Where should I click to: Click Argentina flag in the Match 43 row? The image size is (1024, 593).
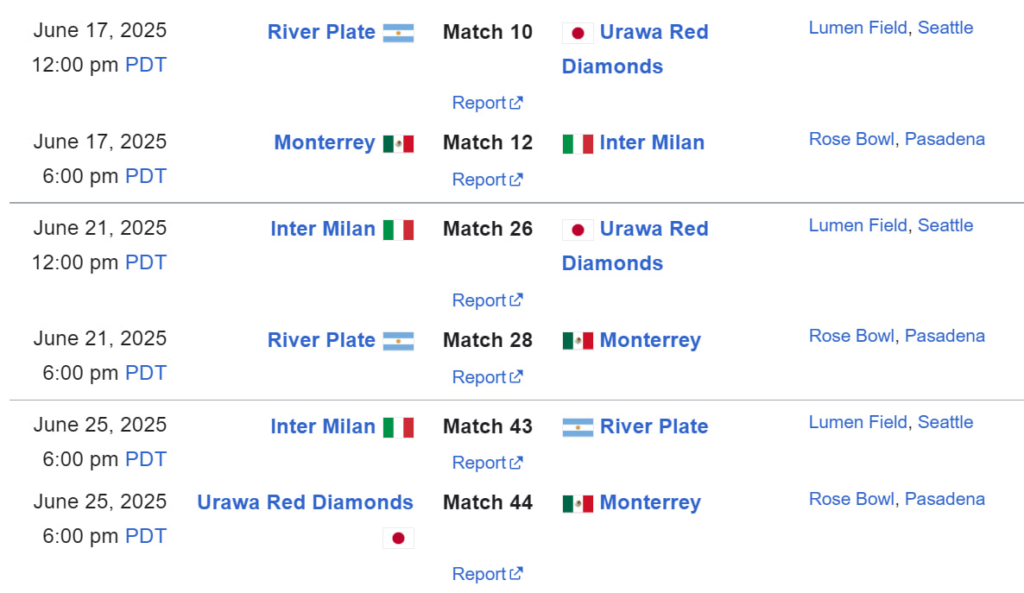coord(577,427)
